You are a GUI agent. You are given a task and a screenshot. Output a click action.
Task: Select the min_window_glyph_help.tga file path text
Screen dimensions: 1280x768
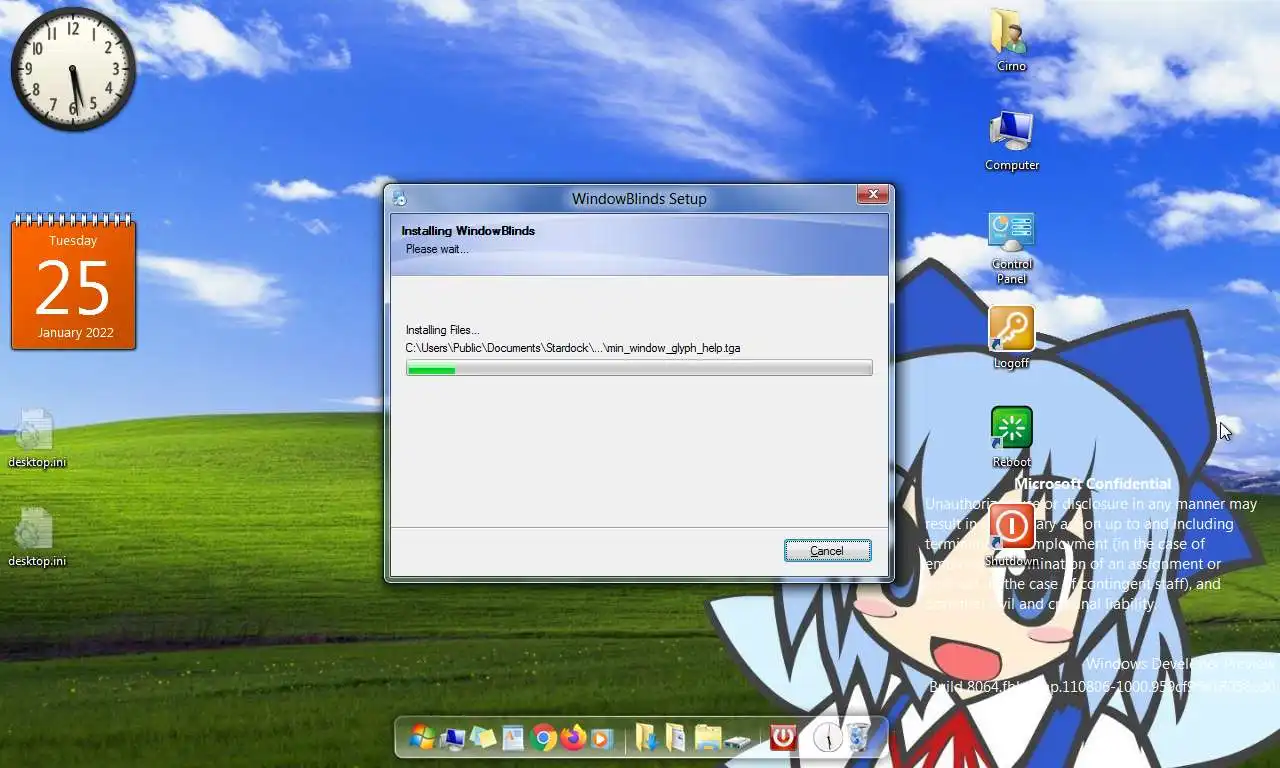573,348
